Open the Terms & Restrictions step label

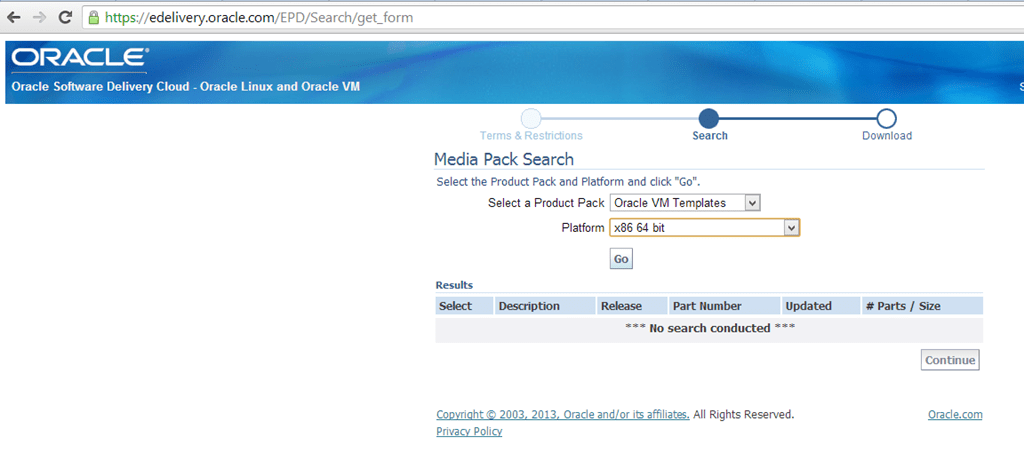(x=531, y=136)
